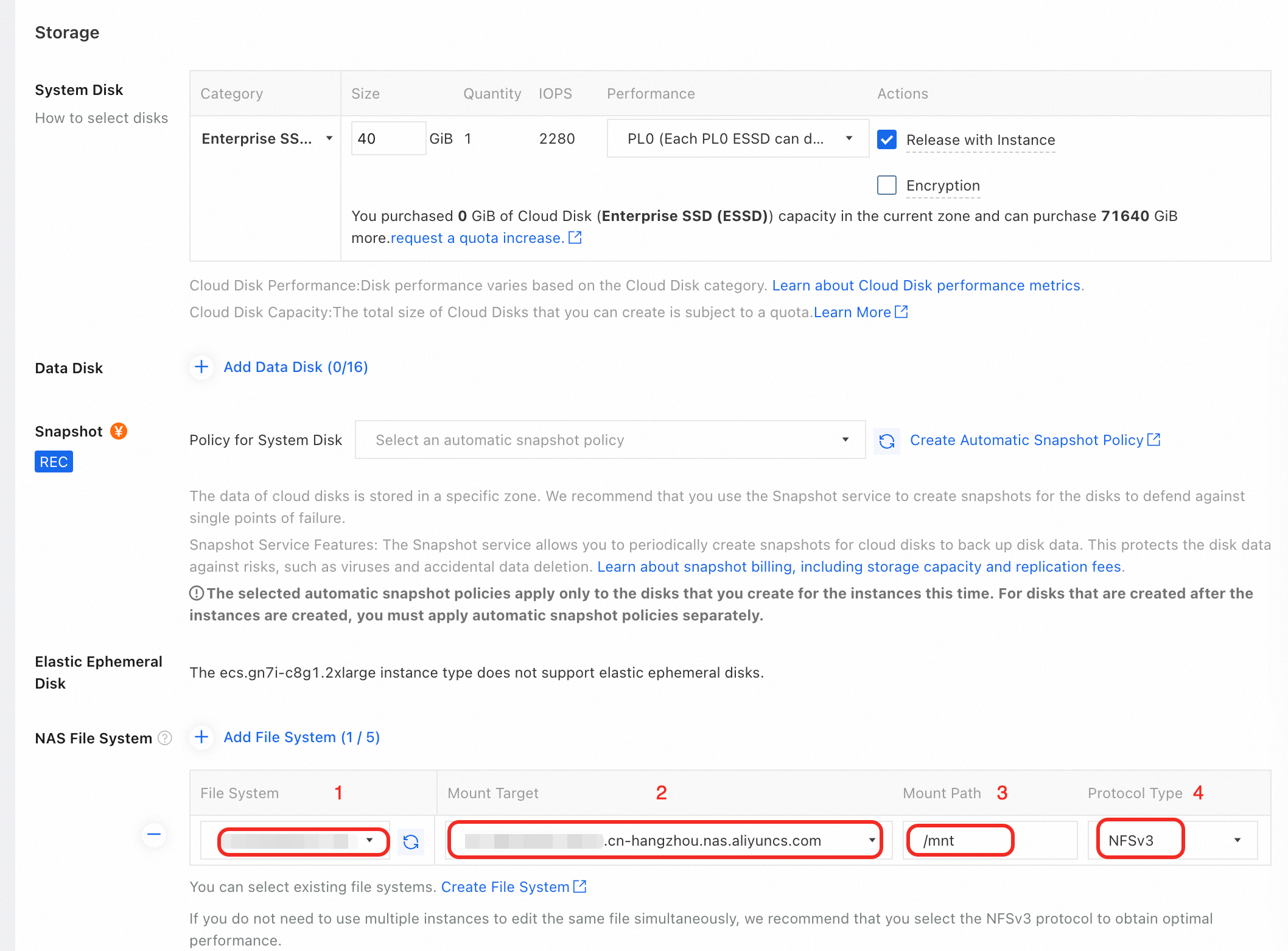
Task: Open Create Automatic Snapshot Policy link
Action: 1027,440
